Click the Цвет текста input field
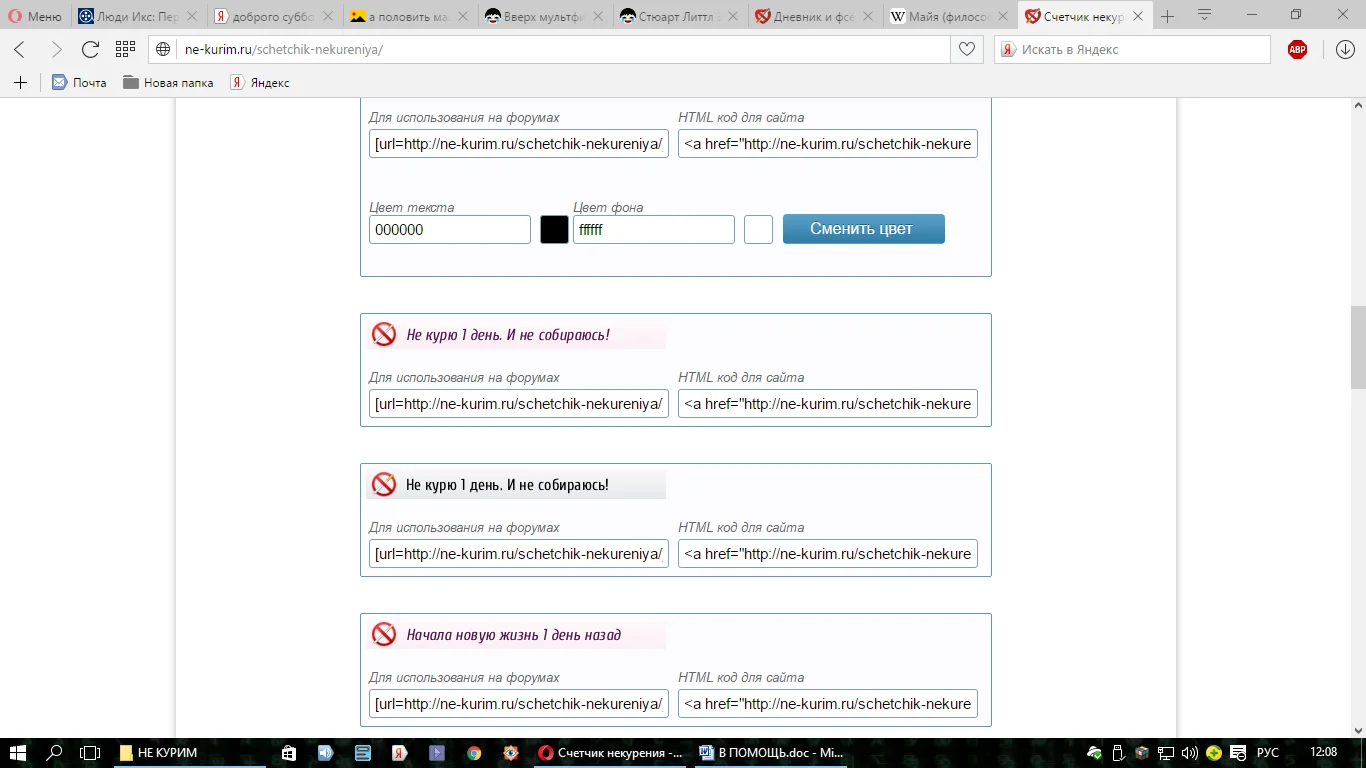 click(x=450, y=229)
